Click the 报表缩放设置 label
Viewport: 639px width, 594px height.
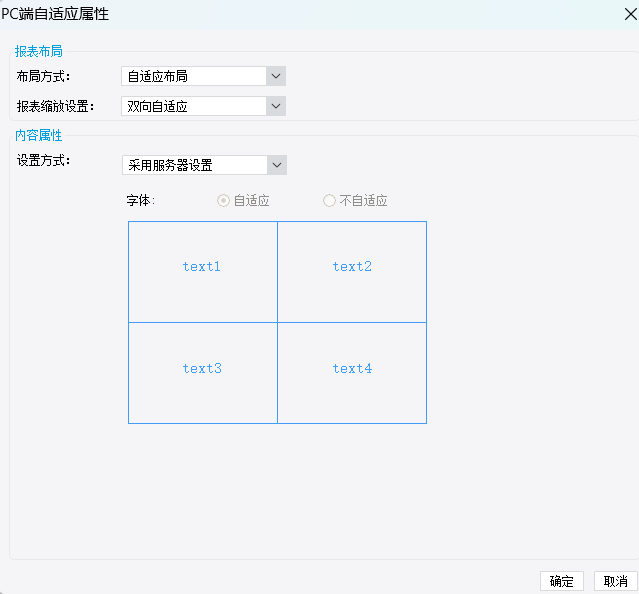(x=55, y=106)
